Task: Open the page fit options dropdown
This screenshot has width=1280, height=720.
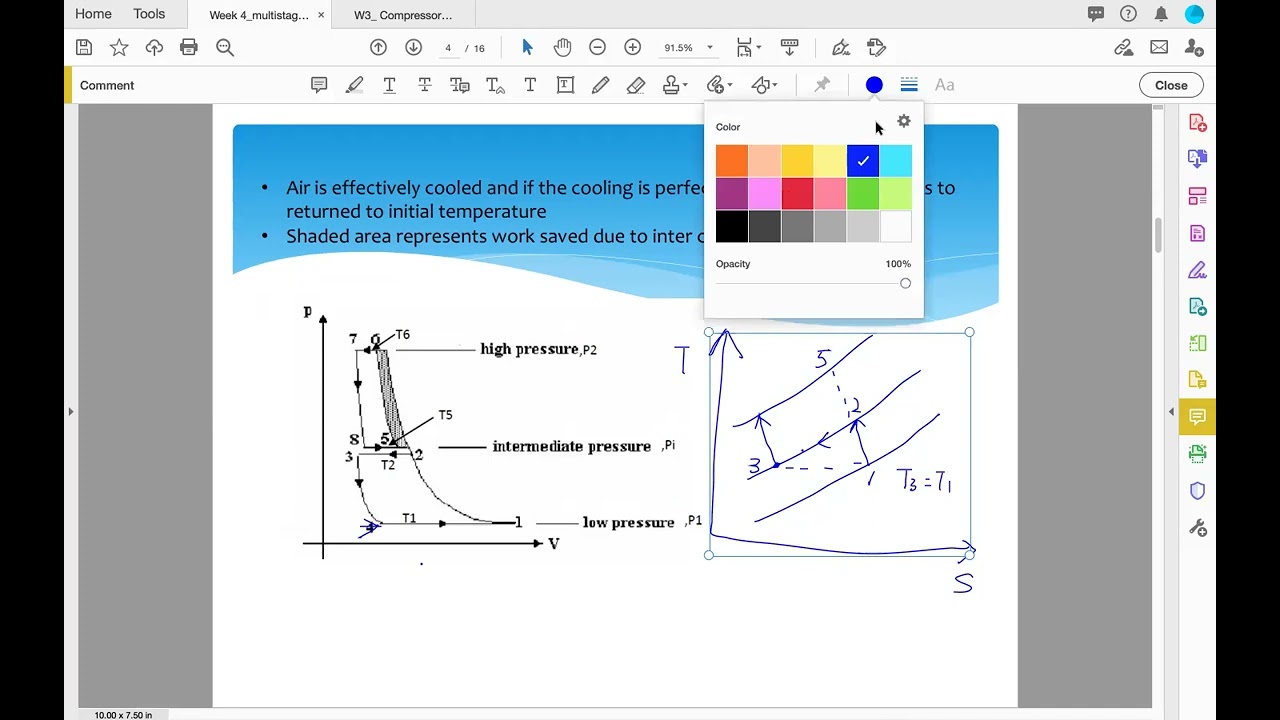Action: tap(748, 47)
